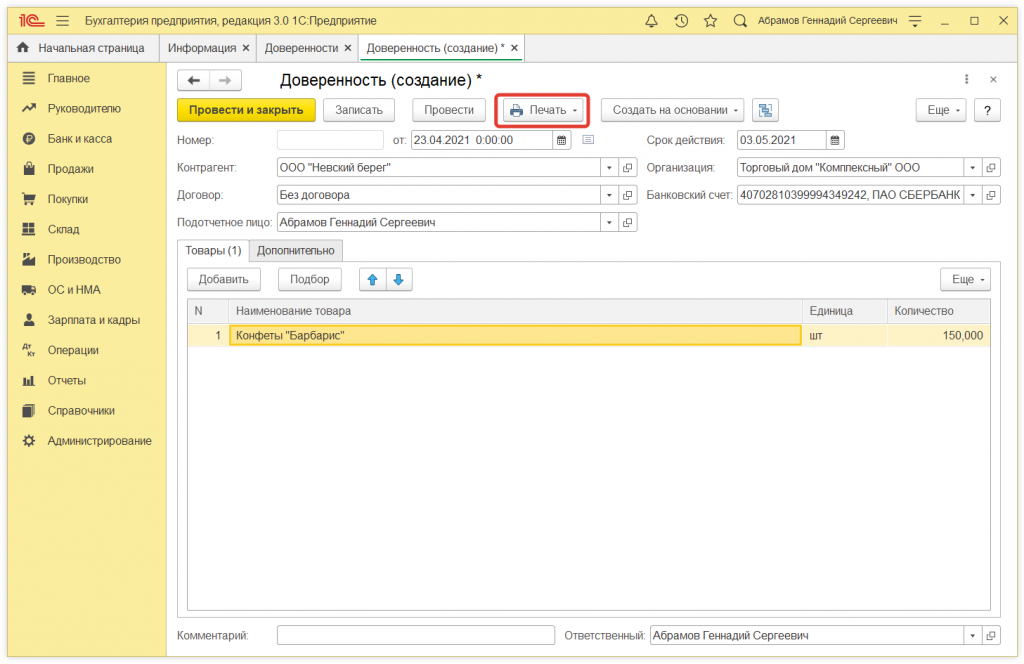Image resolution: width=1024 pixels, height=664 pixels.
Task: Open the Печать dropdown menu
Action: [544, 110]
